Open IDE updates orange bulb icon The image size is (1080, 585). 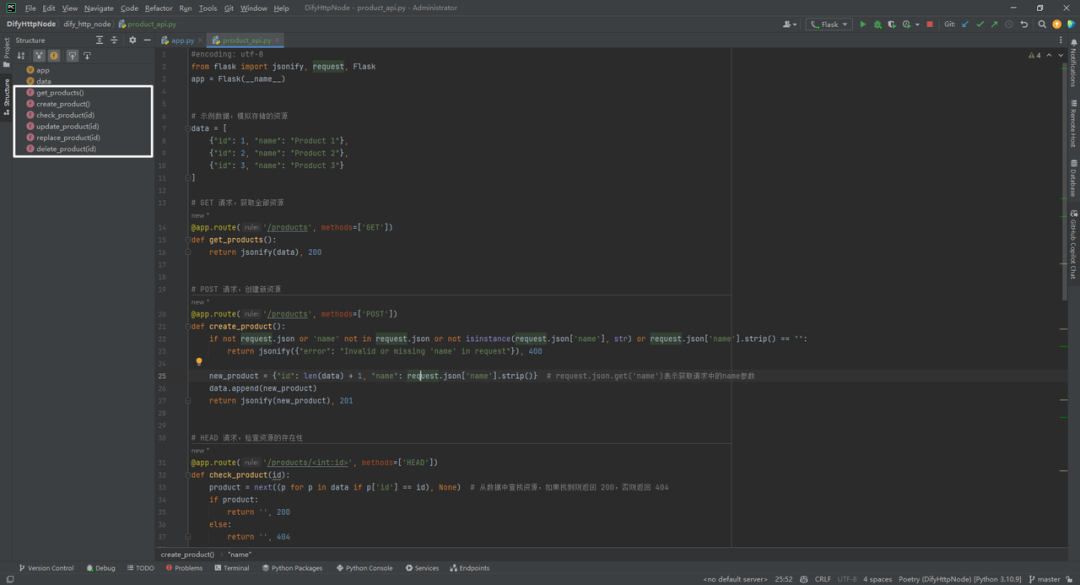(1057, 24)
